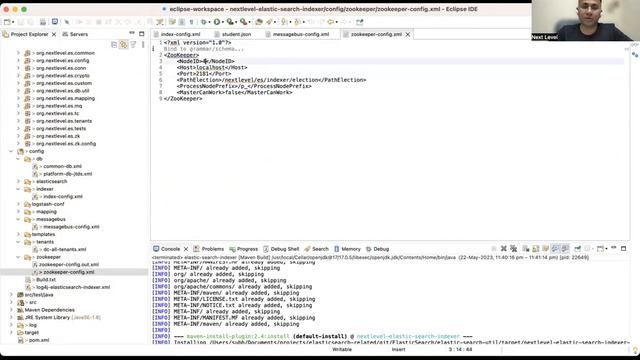The width and height of the screenshot is (640, 360).
Task: Open dropdown arrow next to Debug button
Action: point(209,22)
